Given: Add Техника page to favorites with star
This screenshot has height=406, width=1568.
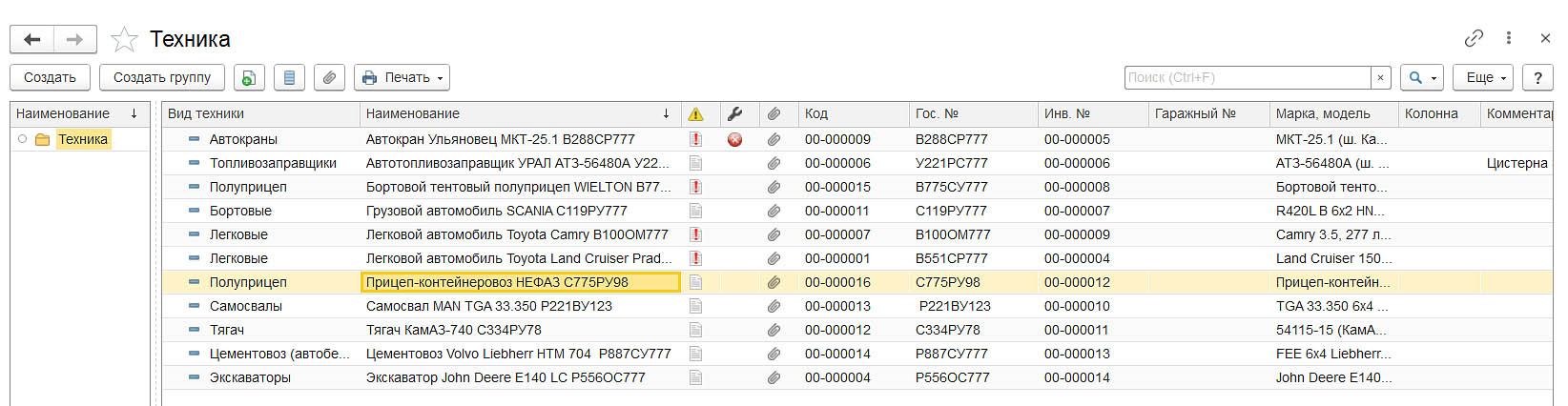Looking at the screenshot, I should pyautogui.click(x=124, y=39).
